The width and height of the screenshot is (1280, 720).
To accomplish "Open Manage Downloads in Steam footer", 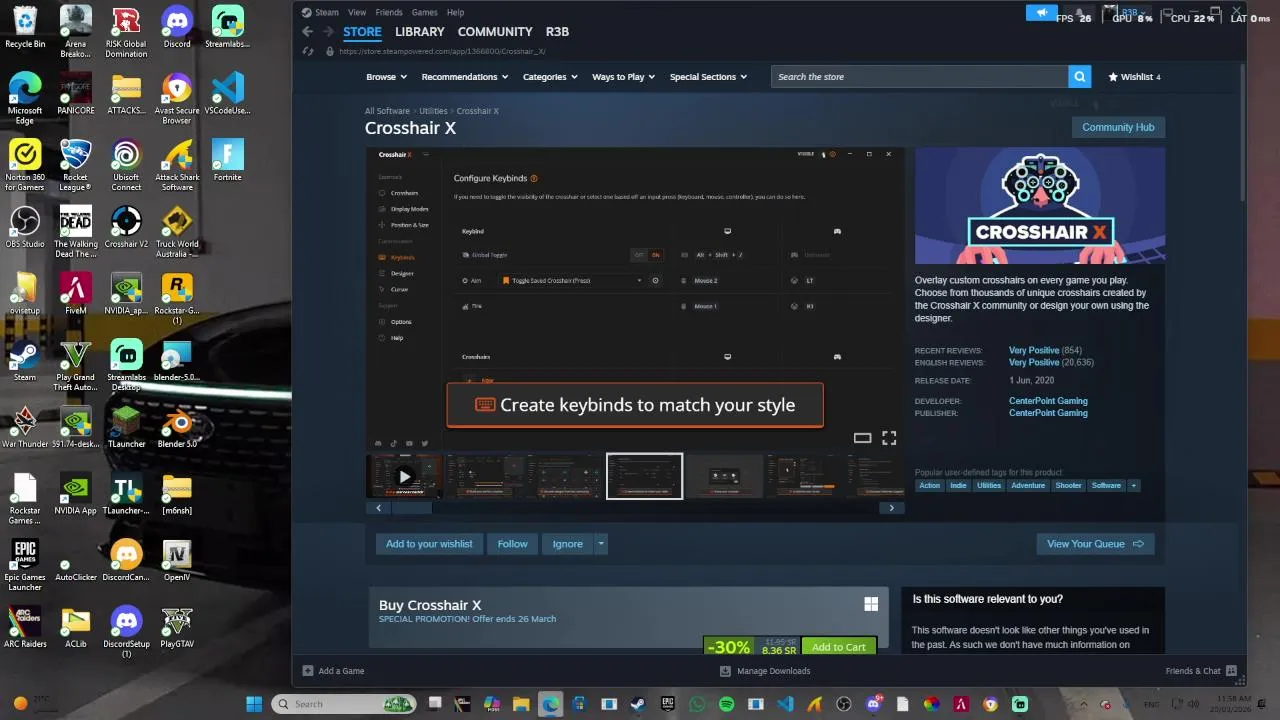I will (x=766, y=671).
